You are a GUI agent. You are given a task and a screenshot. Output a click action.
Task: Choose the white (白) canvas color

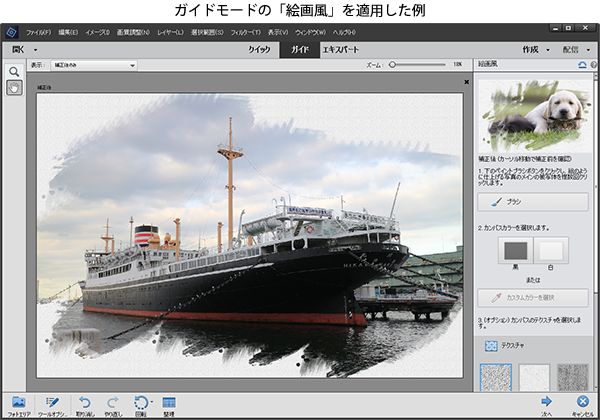coord(551,251)
